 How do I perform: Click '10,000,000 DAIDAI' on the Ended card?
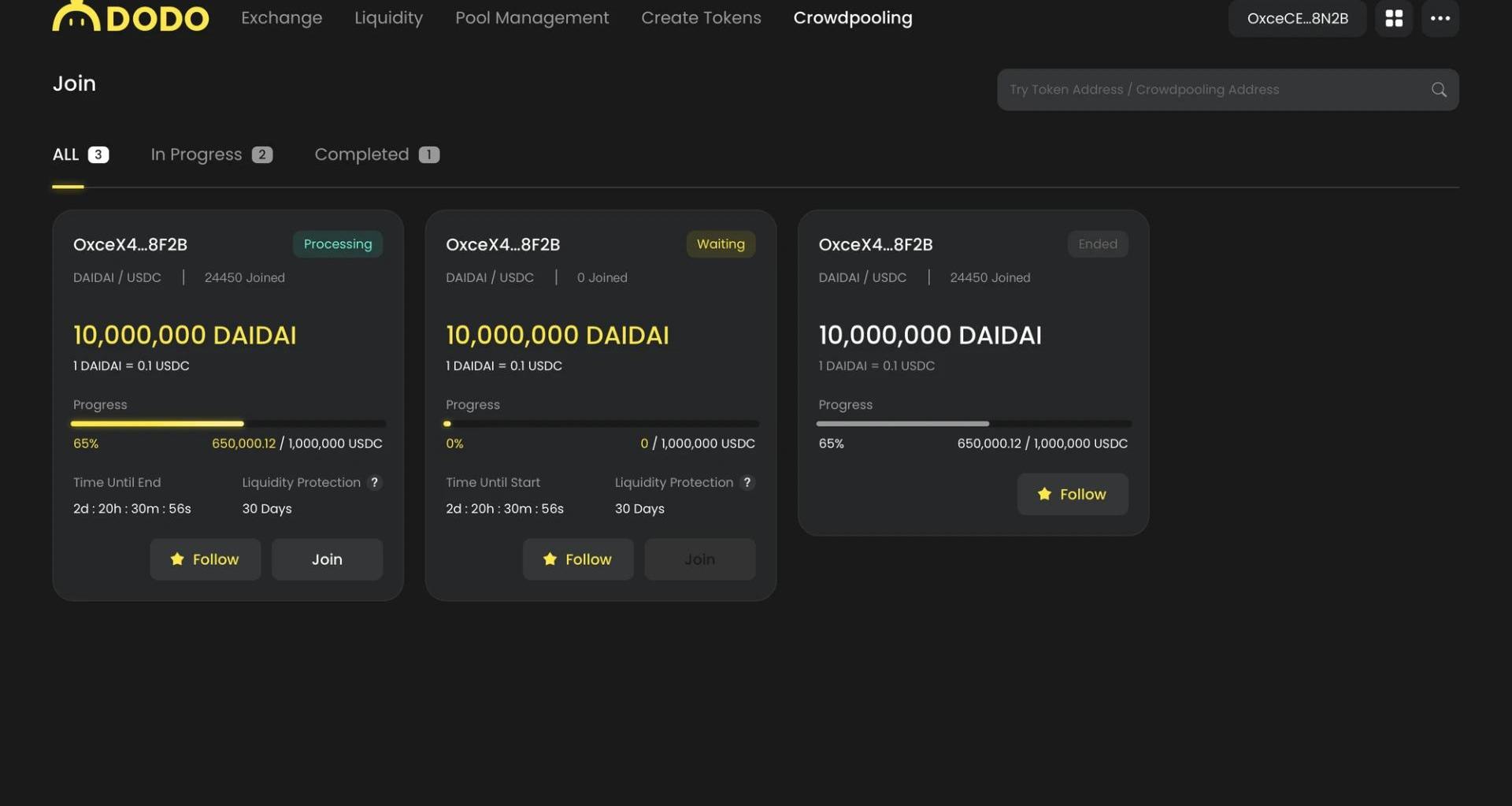pos(929,335)
